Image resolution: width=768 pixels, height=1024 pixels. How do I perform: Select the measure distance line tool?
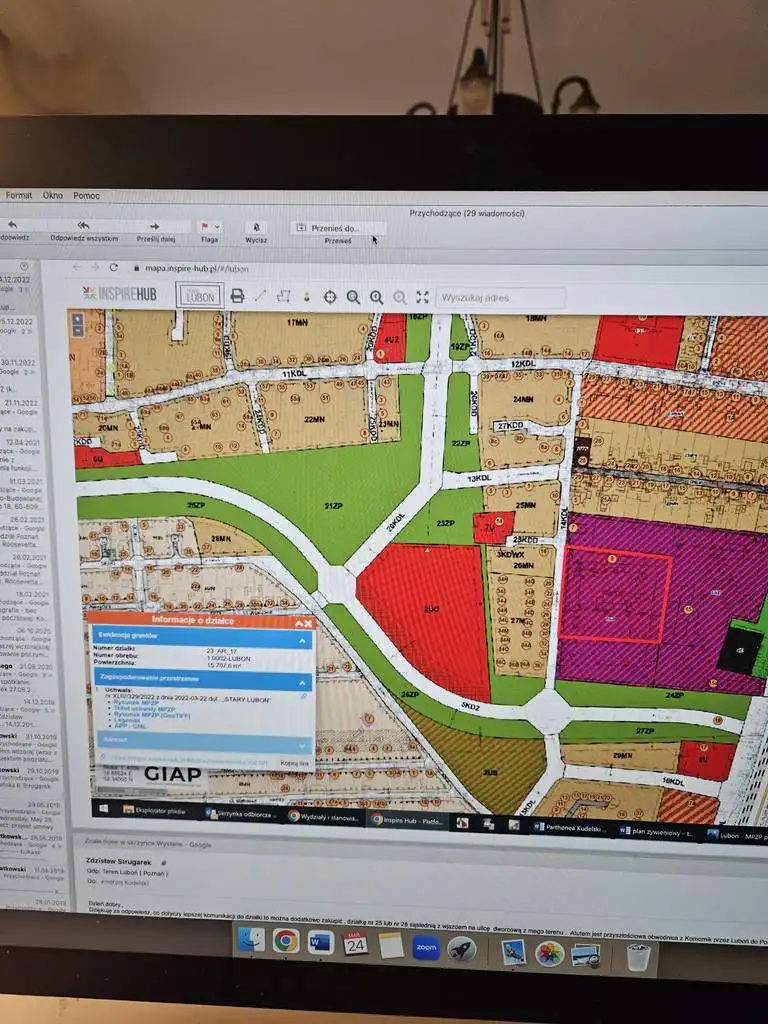[x=260, y=296]
